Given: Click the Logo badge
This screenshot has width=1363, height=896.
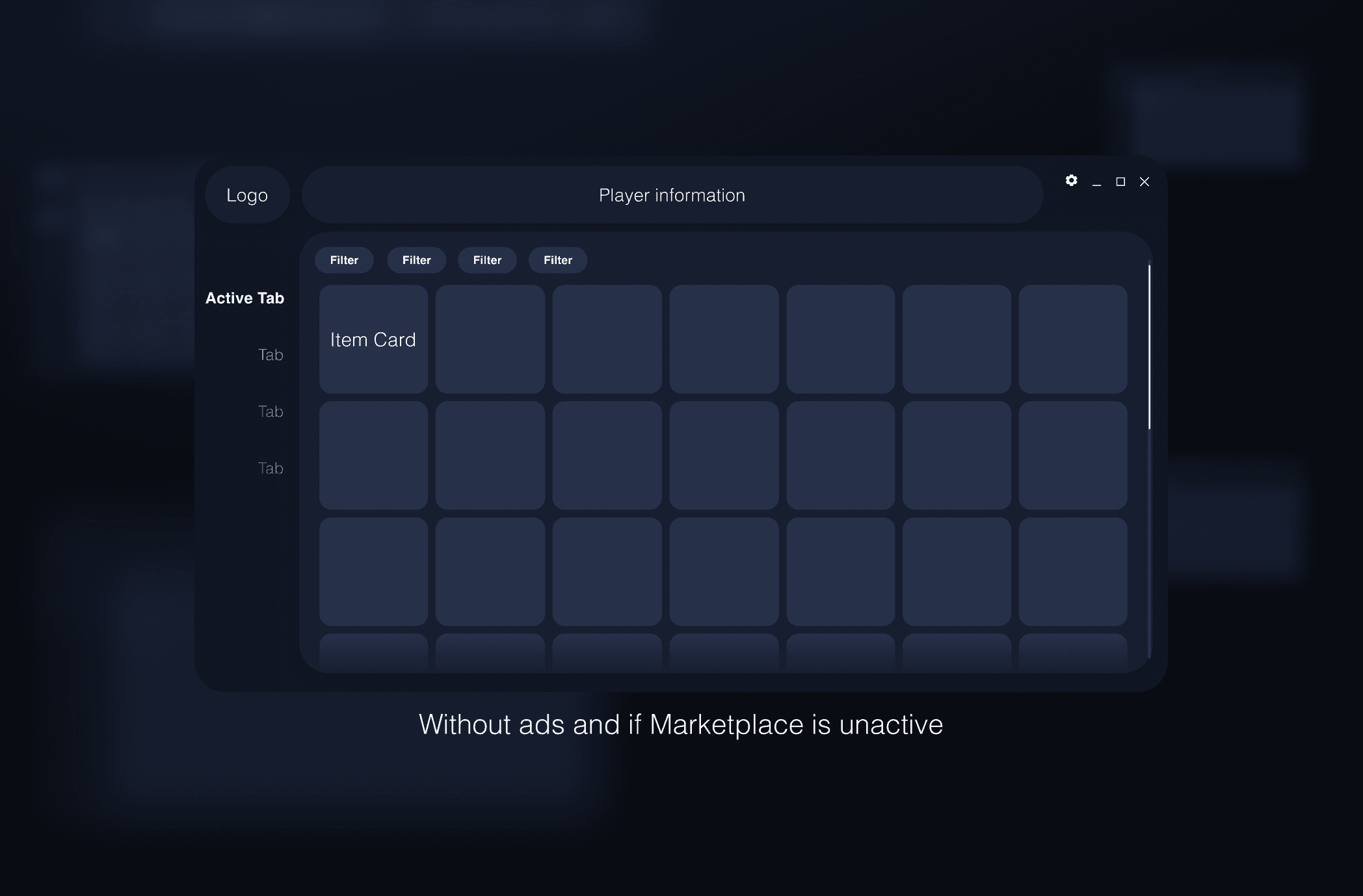Looking at the screenshot, I should tap(247, 195).
